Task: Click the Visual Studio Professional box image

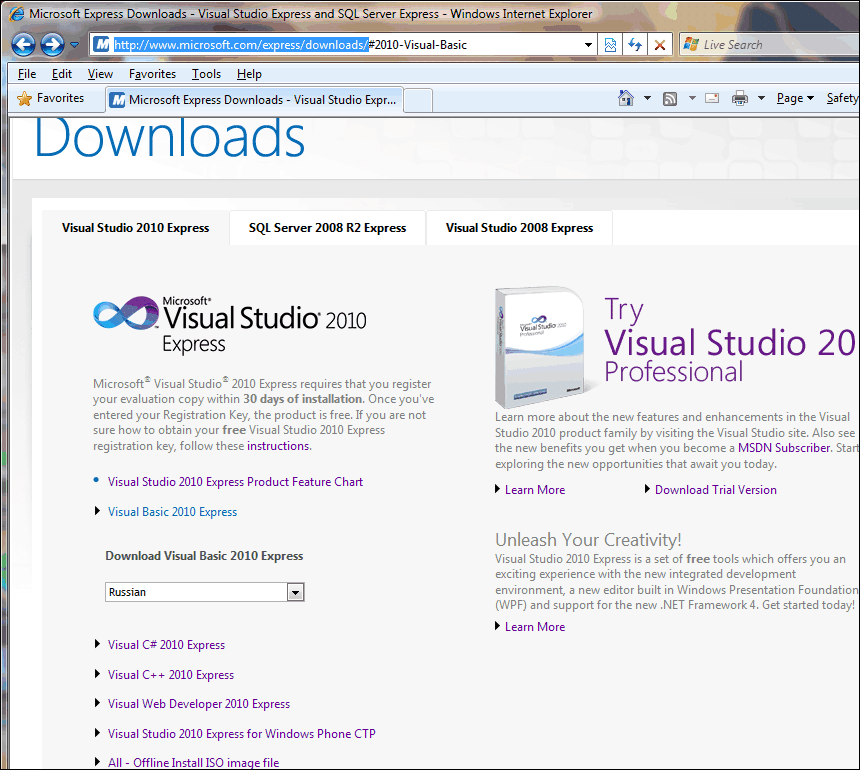Action: click(540, 347)
